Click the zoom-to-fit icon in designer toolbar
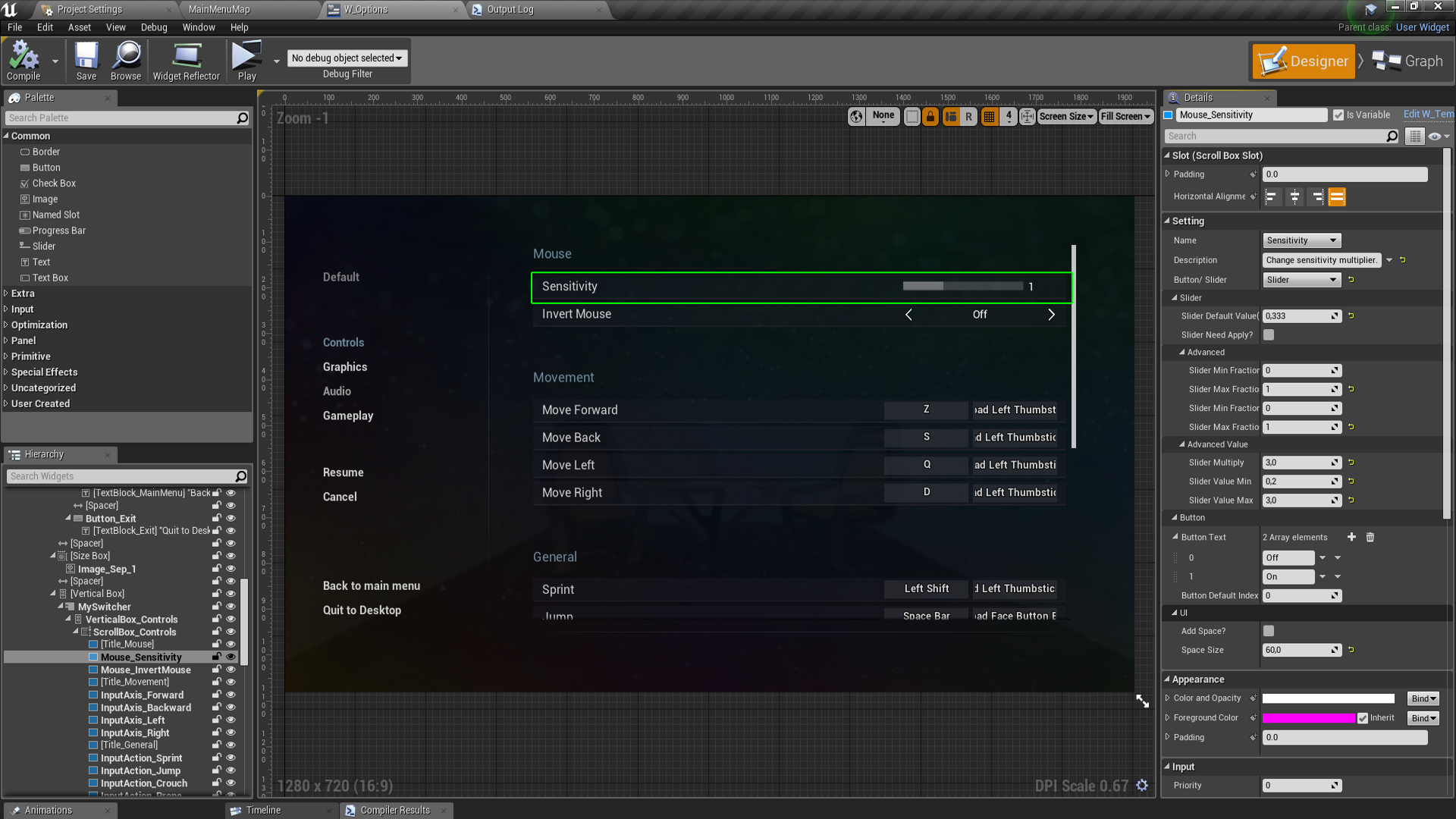This screenshot has width=1456, height=819. pyautogui.click(x=1027, y=116)
